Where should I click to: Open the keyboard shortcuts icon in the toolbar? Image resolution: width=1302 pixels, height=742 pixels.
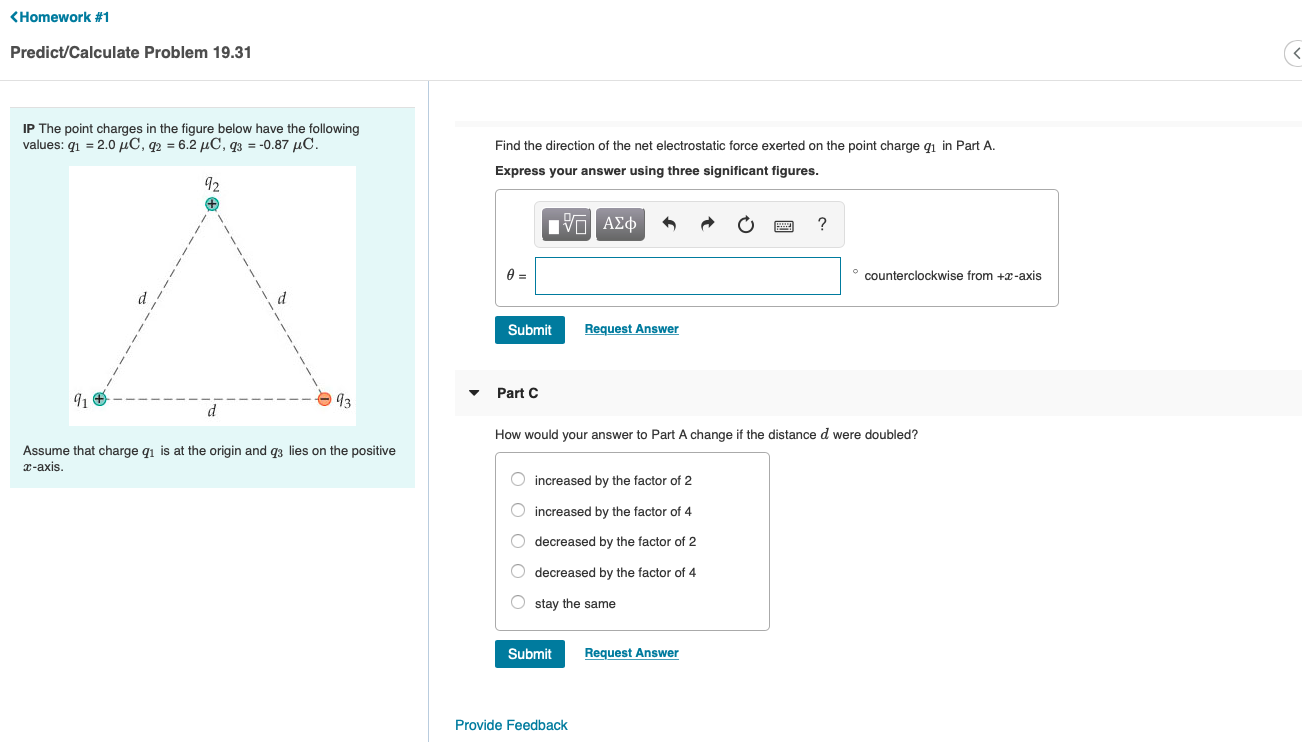(x=783, y=224)
